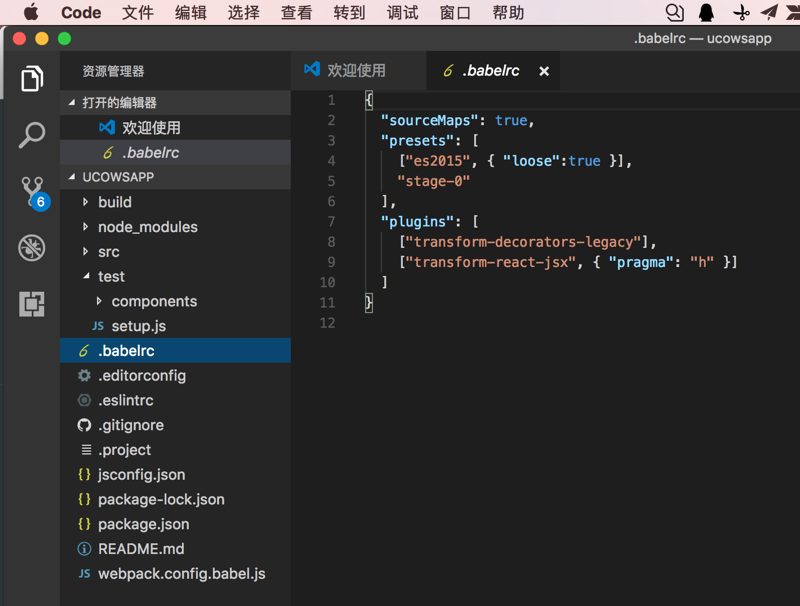This screenshot has height=606, width=800.
Task: Open the 转到 menu
Action: (x=349, y=12)
